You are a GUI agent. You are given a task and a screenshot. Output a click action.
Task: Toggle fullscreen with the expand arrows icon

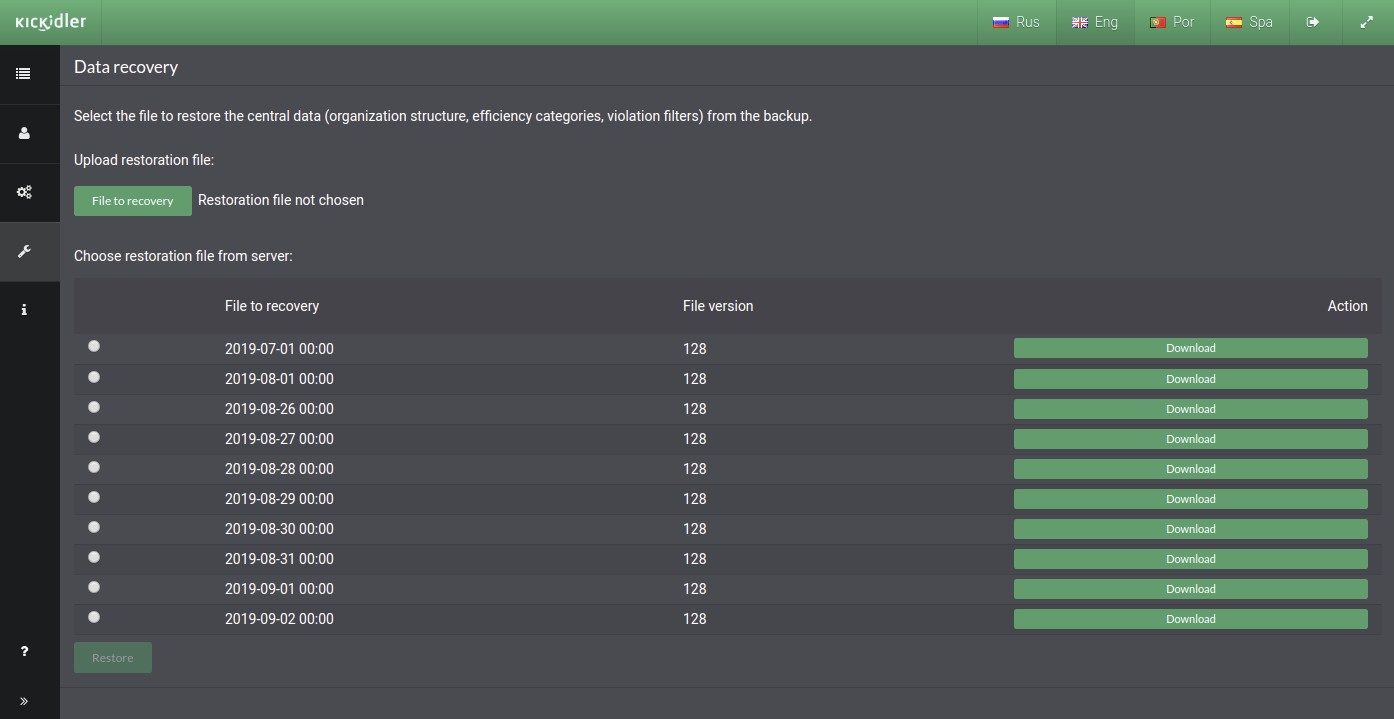pos(1366,22)
